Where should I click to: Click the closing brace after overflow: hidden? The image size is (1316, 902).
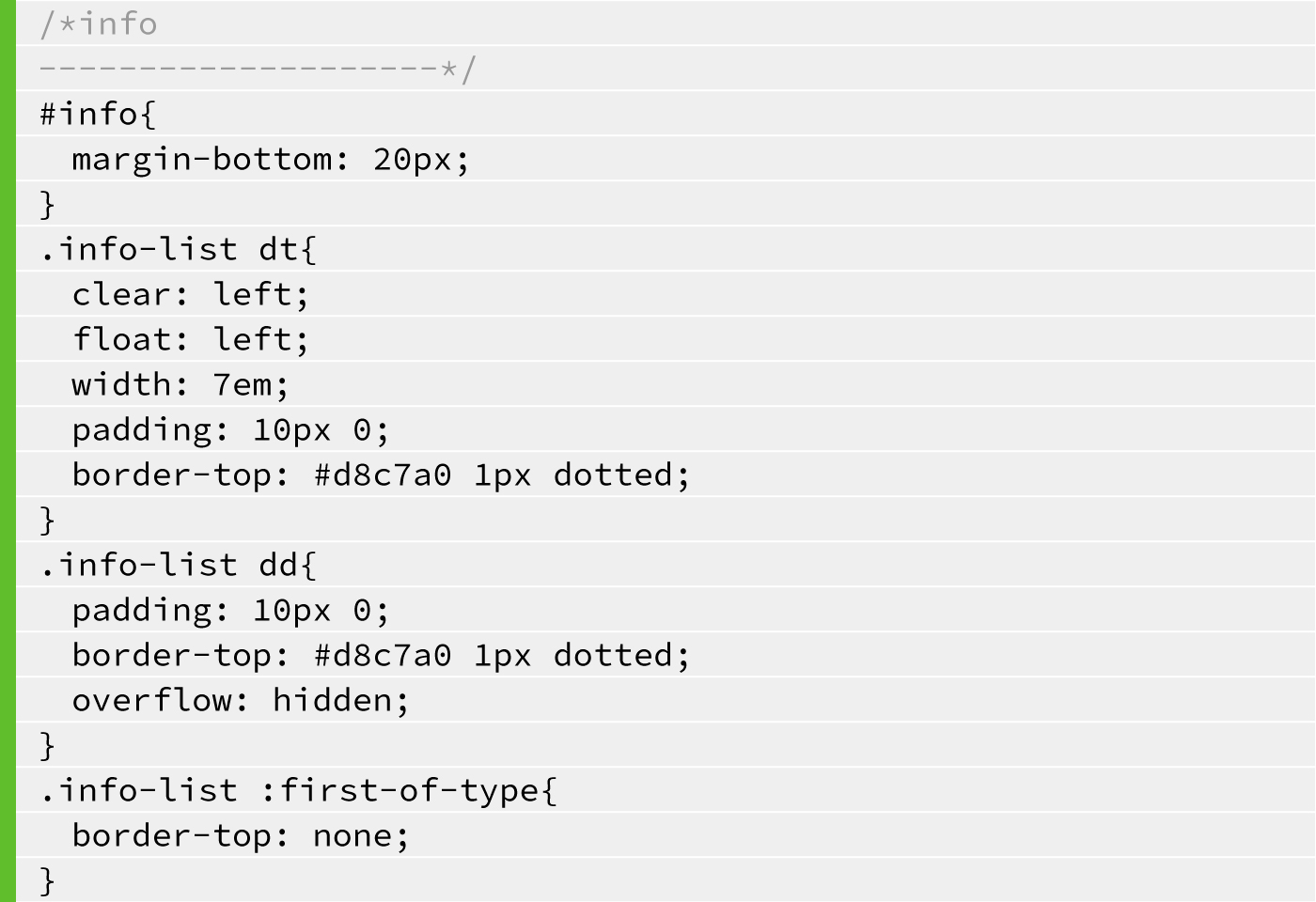pos(48,745)
